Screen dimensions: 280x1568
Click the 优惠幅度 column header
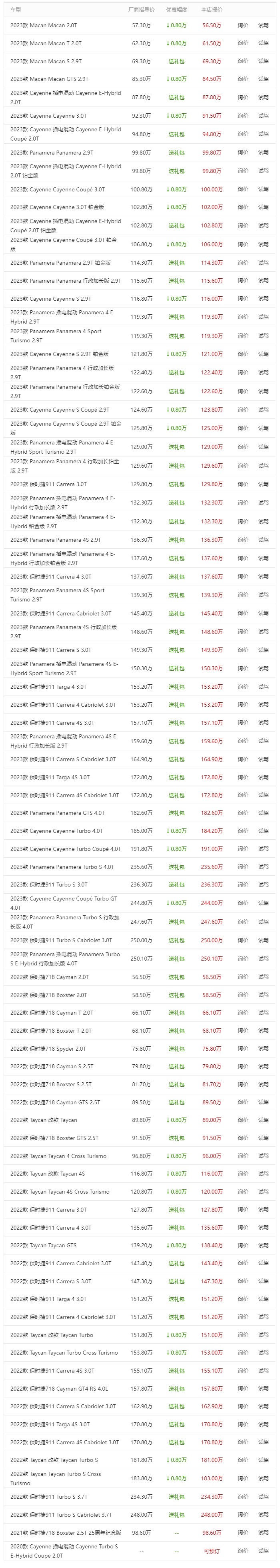click(176, 10)
